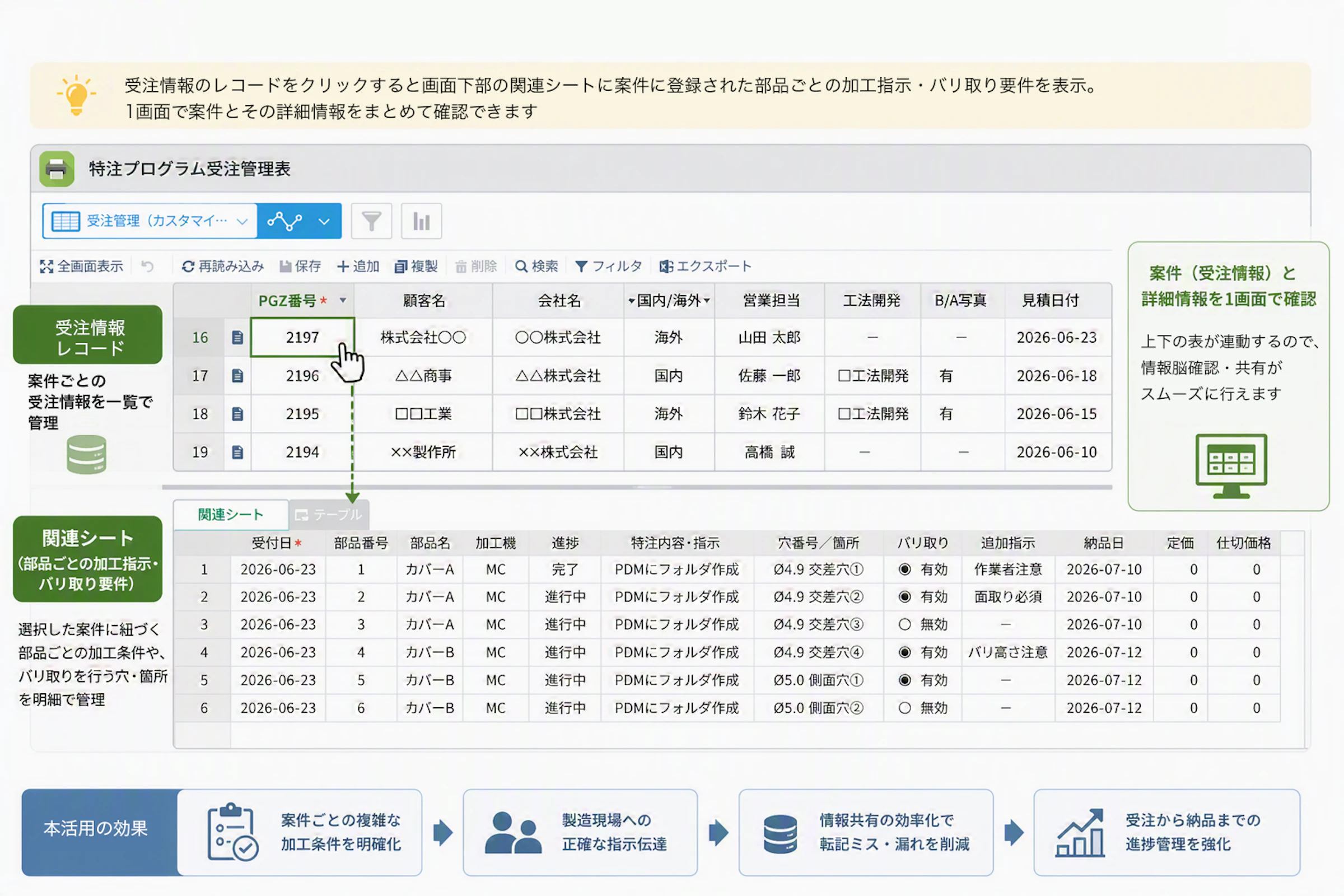Click 進捗 column header in related sheet
The width and height of the screenshot is (1344, 896).
coord(565,543)
